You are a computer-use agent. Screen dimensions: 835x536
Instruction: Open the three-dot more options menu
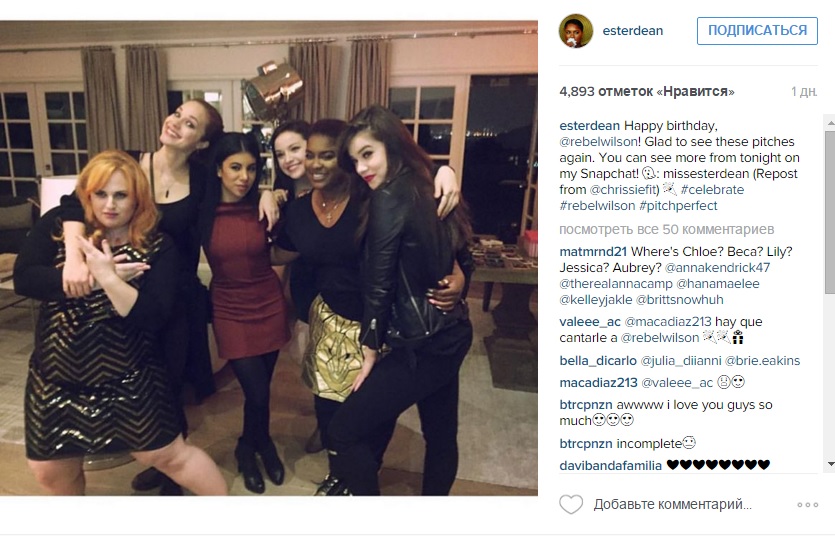click(x=807, y=505)
